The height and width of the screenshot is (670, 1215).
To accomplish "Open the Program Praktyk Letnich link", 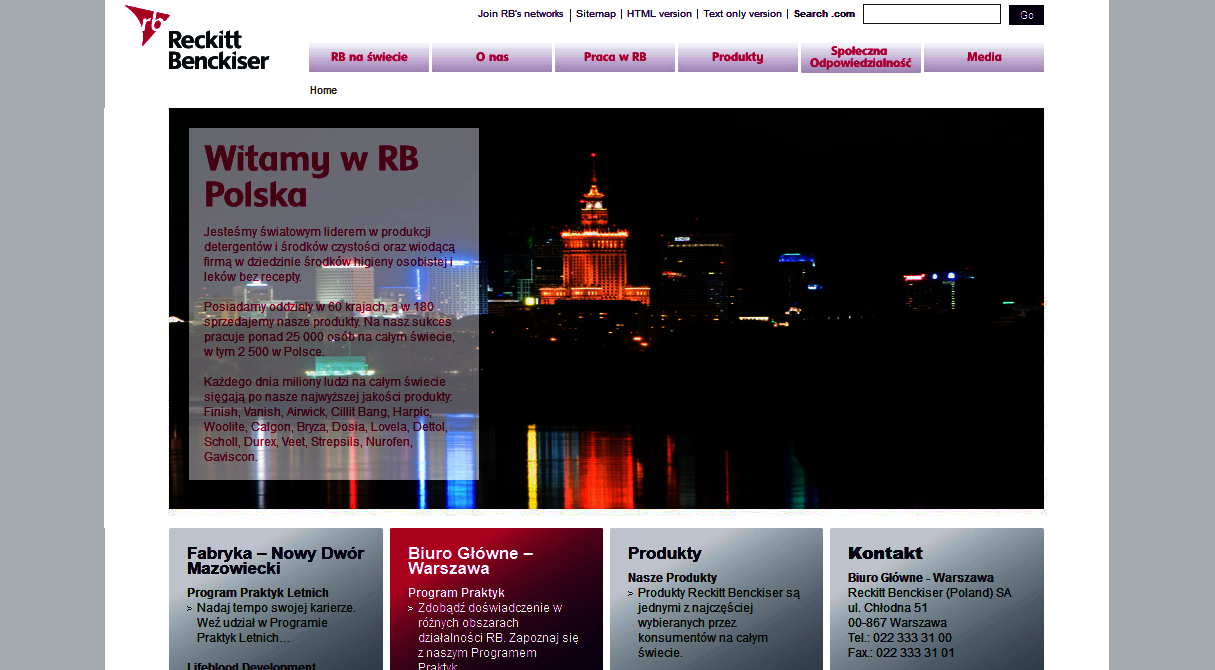I will coord(258,593).
